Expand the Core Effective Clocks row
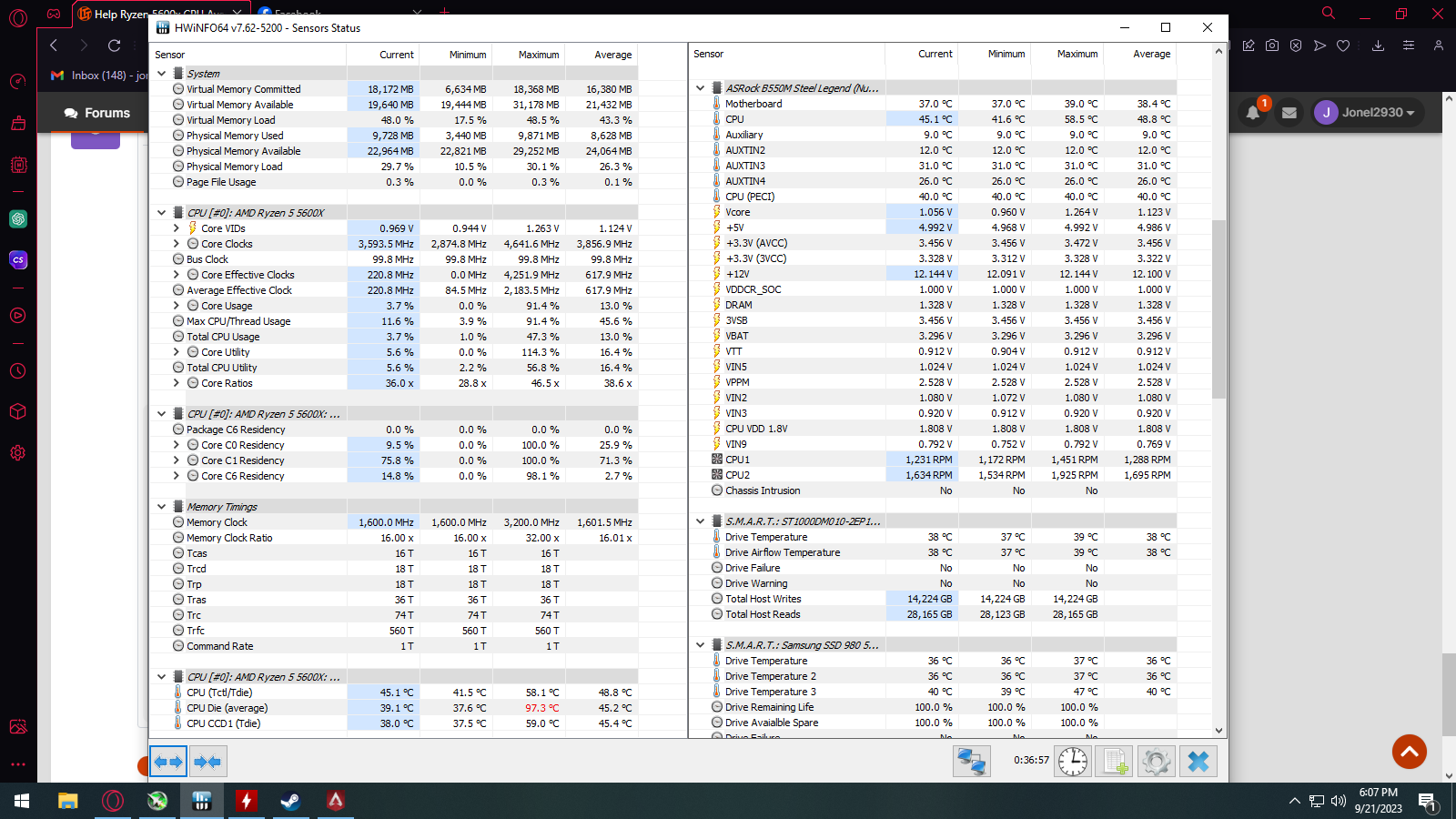1456x819 pixels. coord(177,275)
